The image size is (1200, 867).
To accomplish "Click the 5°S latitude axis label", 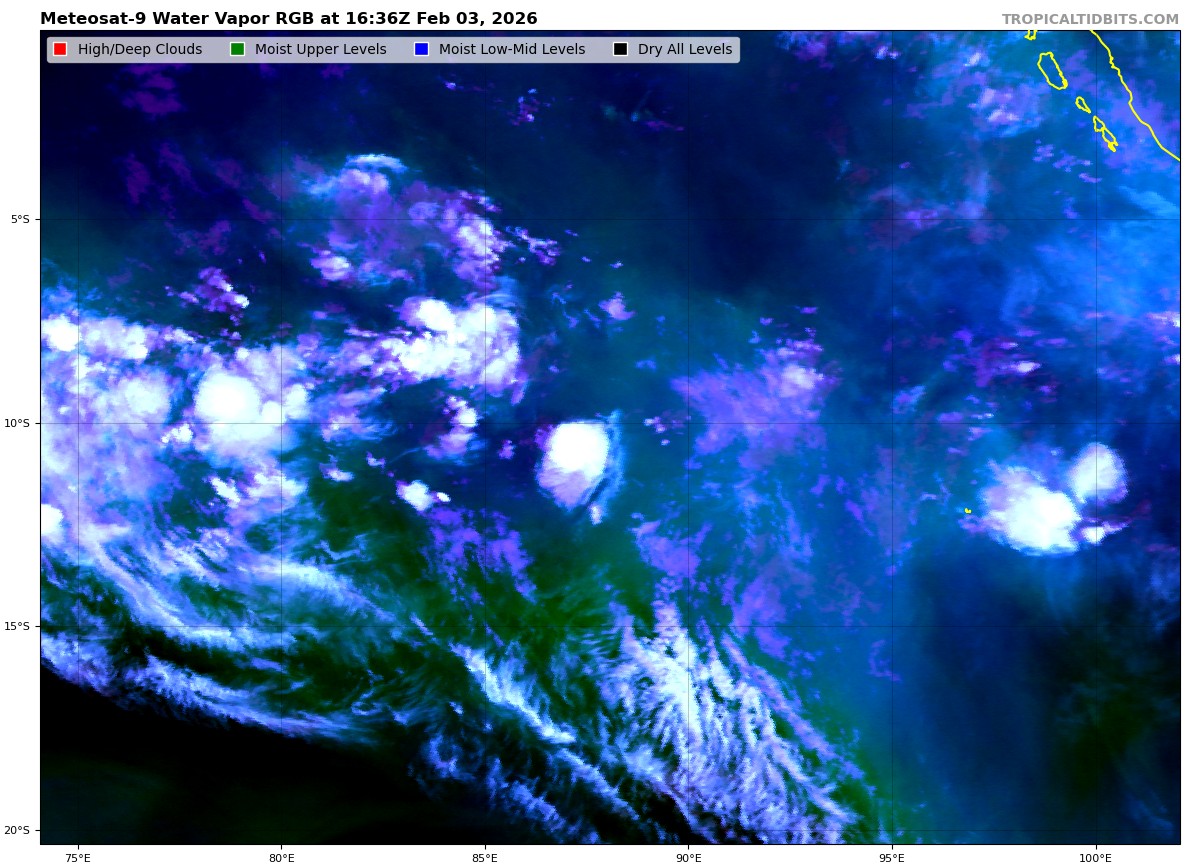I will coord(20,220).
